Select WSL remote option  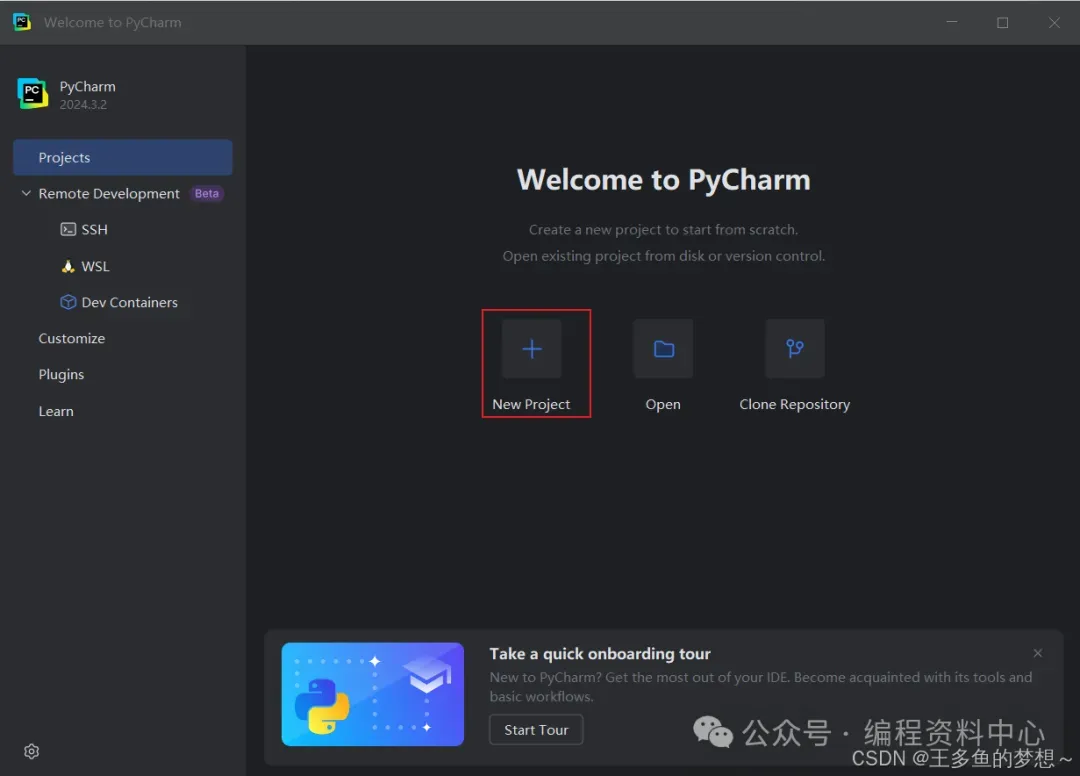click(95, 266)
